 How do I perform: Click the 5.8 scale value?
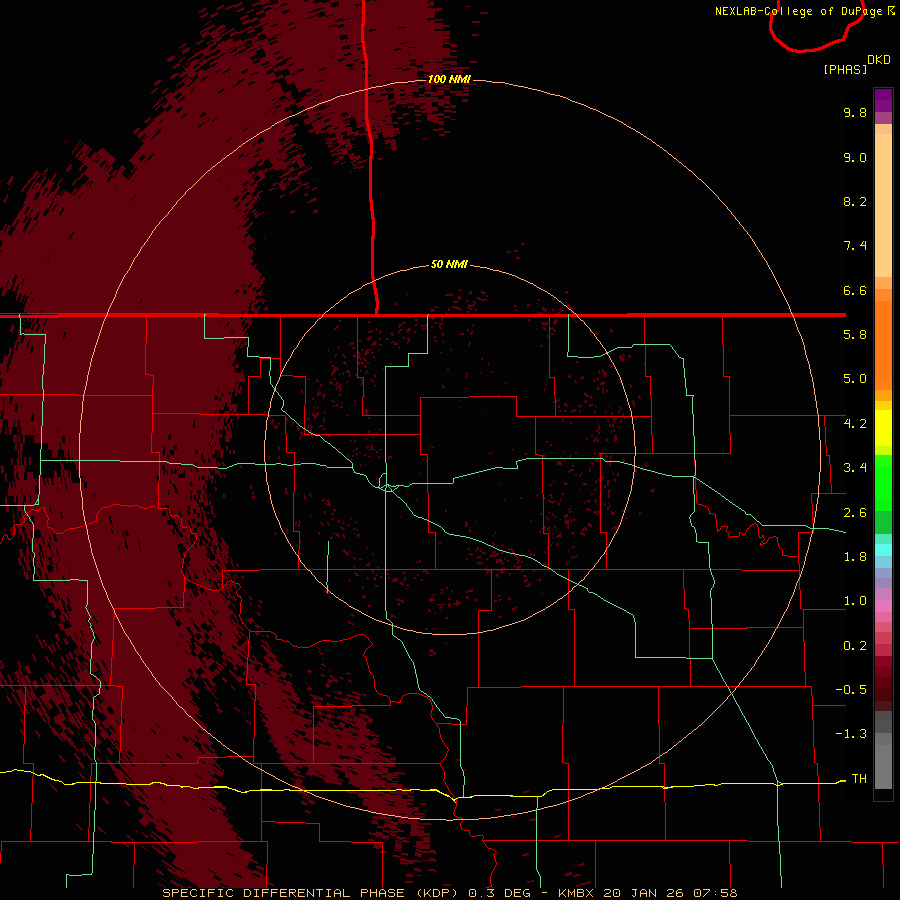coord(855,335)
